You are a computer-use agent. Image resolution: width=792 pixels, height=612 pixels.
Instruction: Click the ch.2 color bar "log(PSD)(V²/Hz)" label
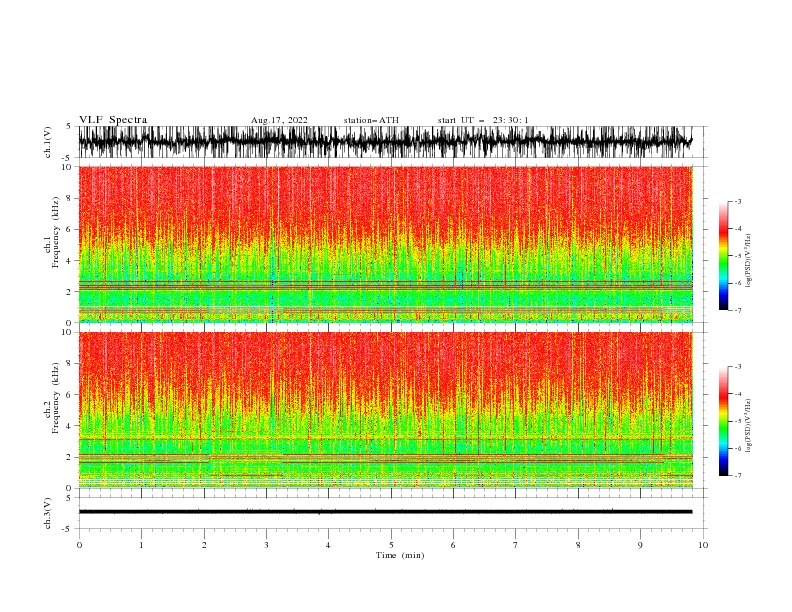tap(749, 426)
